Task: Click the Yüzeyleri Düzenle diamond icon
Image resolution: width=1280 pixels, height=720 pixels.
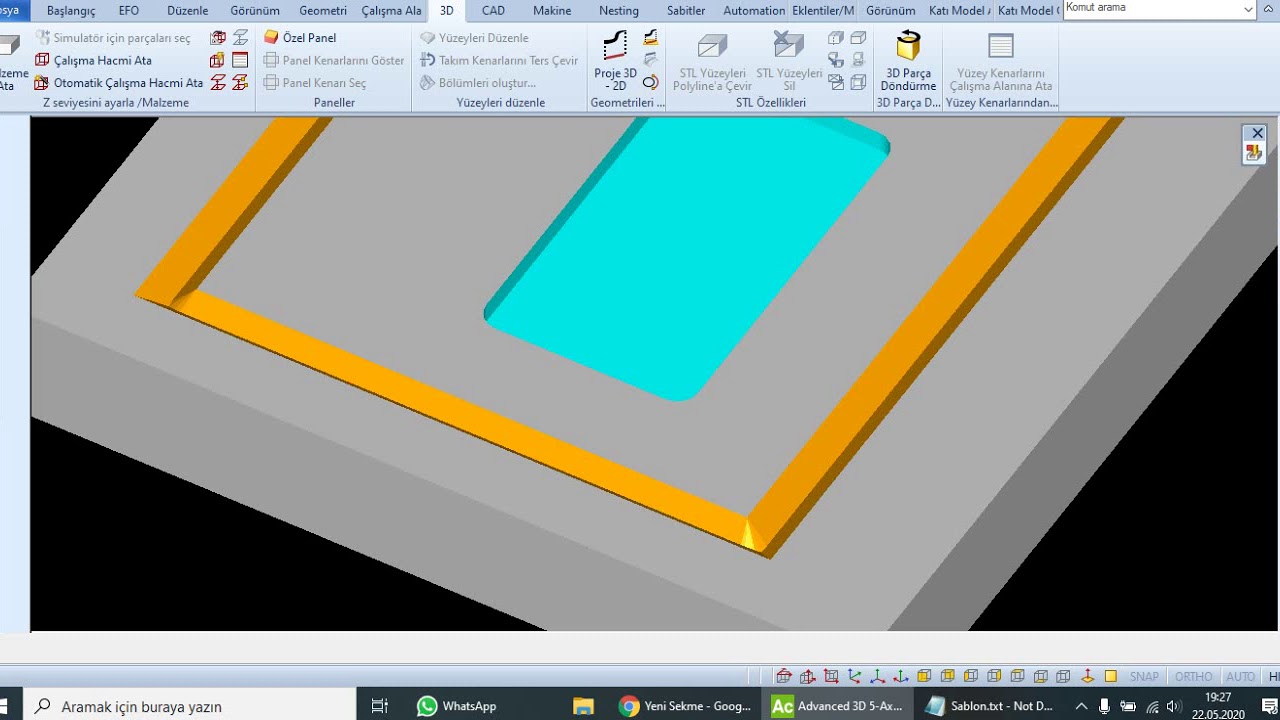Action: 427,37
